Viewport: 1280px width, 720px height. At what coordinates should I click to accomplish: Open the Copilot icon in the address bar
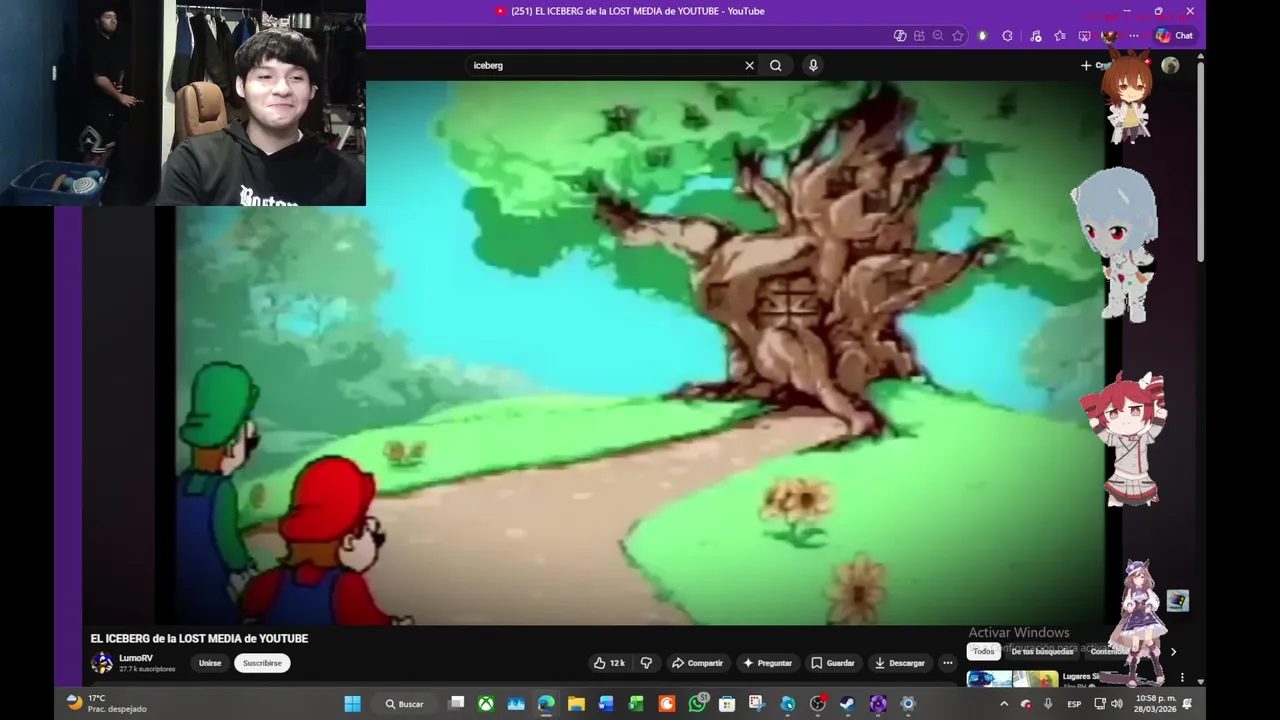pyautogui.click(x=900, y=35)
